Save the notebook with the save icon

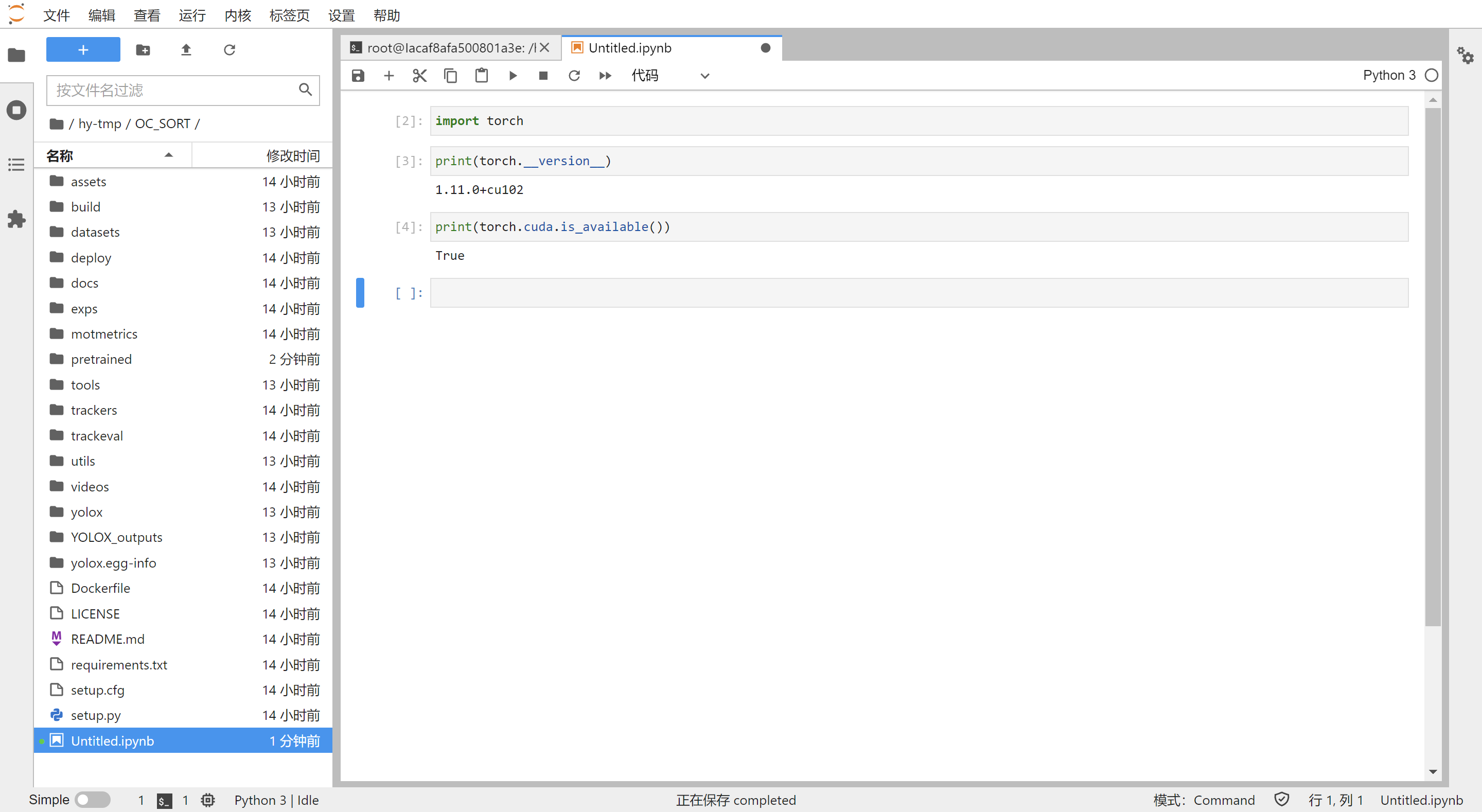tap(358, 76)
